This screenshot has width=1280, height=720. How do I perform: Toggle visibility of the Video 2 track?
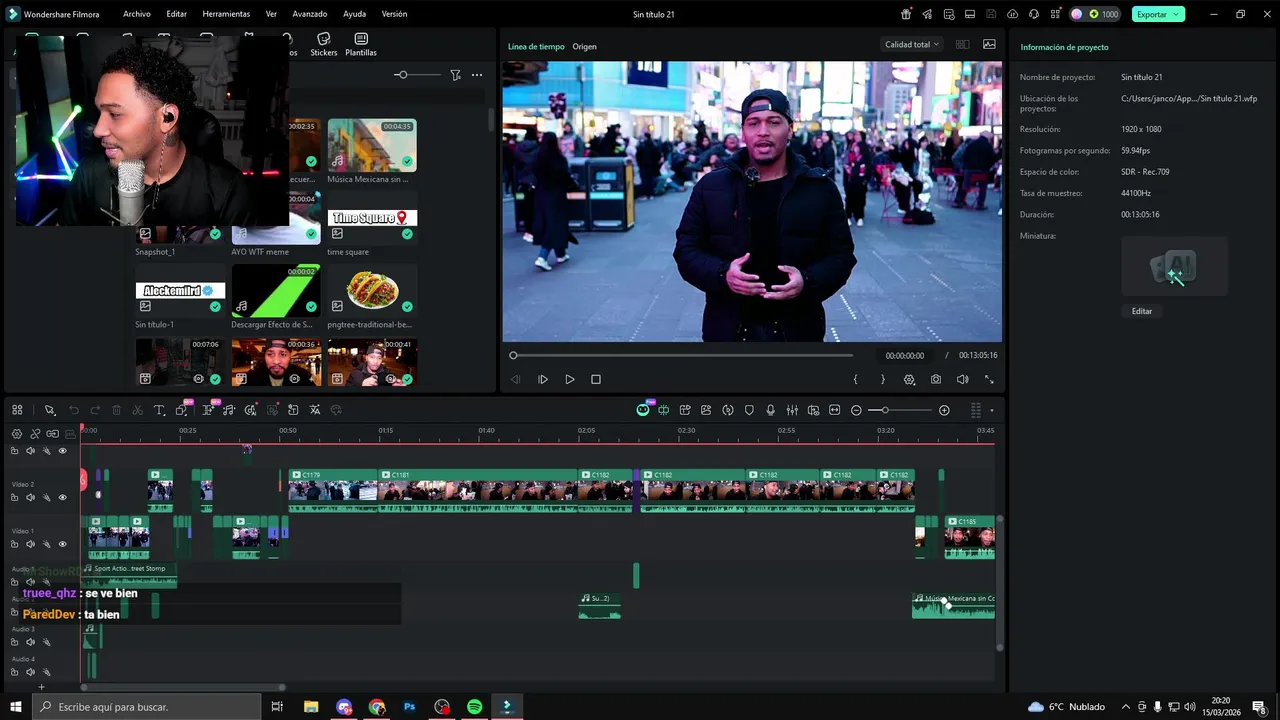pyautogui.click(x=62, y=497)
